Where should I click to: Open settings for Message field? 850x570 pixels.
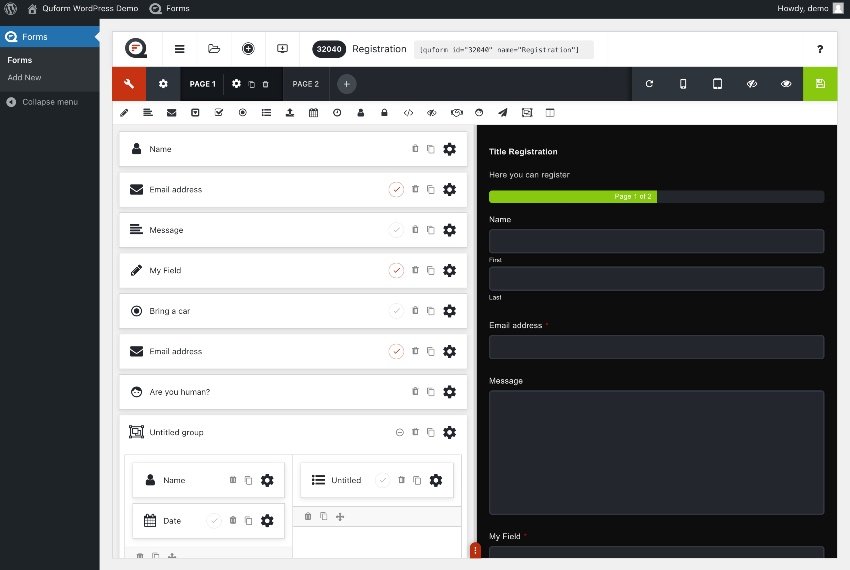449,230
